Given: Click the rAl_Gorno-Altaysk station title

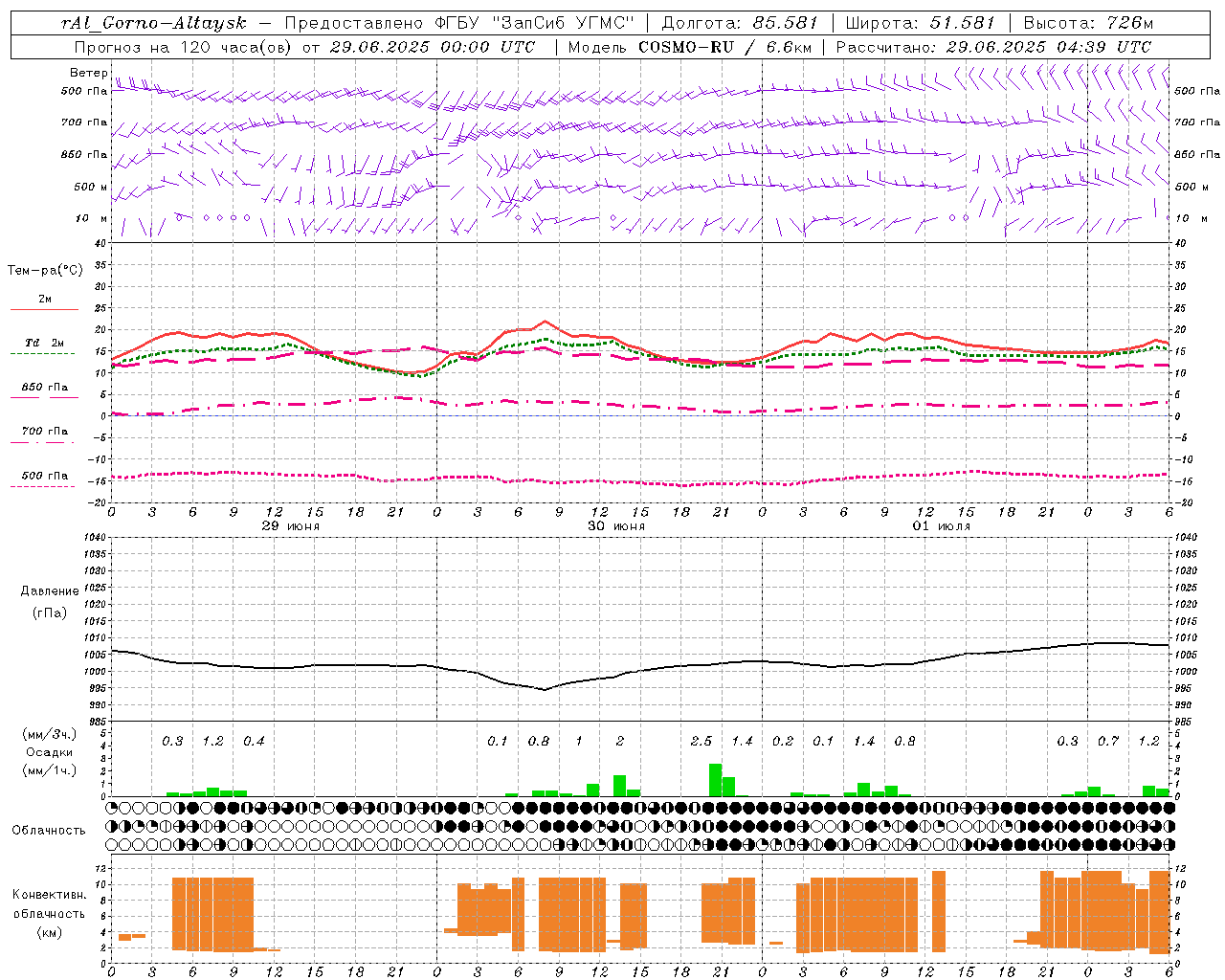Looking at the screenshot, I should pyautogui.click(x=153, y=23).
